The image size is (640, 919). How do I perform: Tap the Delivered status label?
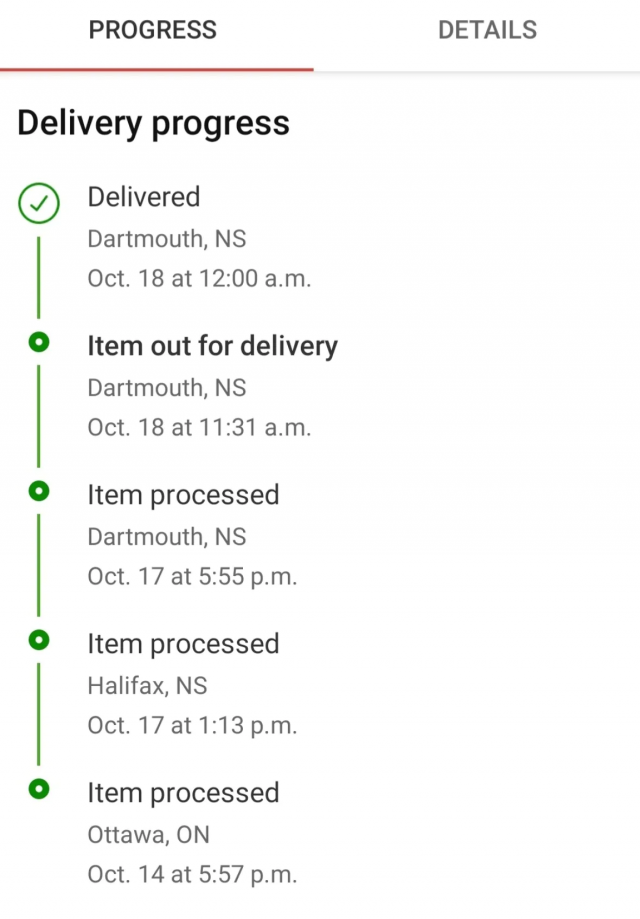click(x=144, y=197)
